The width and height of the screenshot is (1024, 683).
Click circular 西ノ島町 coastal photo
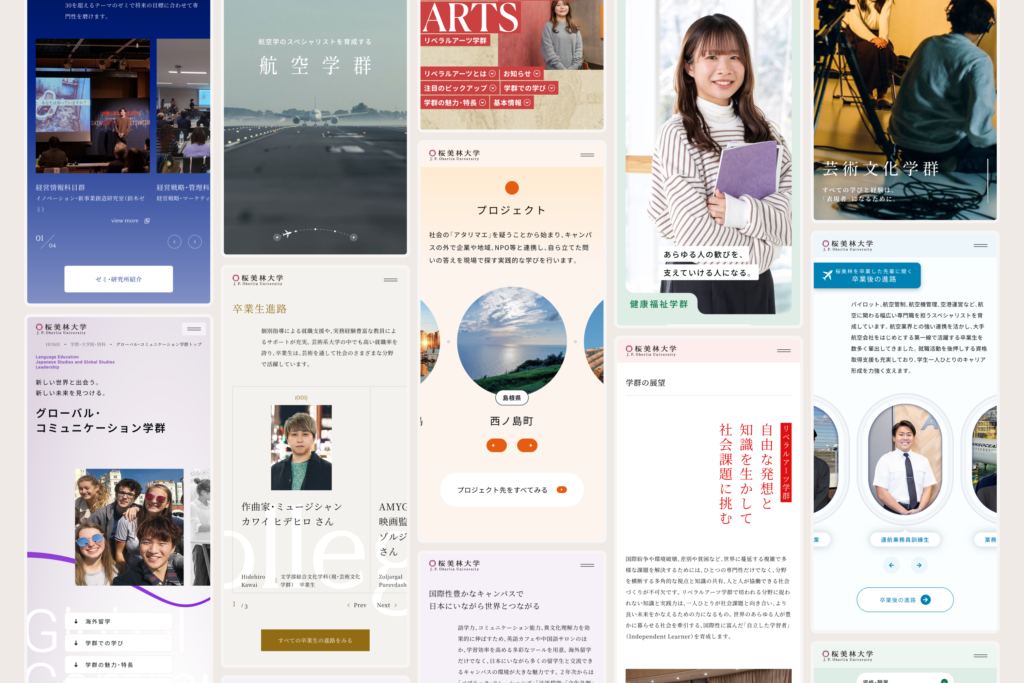coord(511,342)
